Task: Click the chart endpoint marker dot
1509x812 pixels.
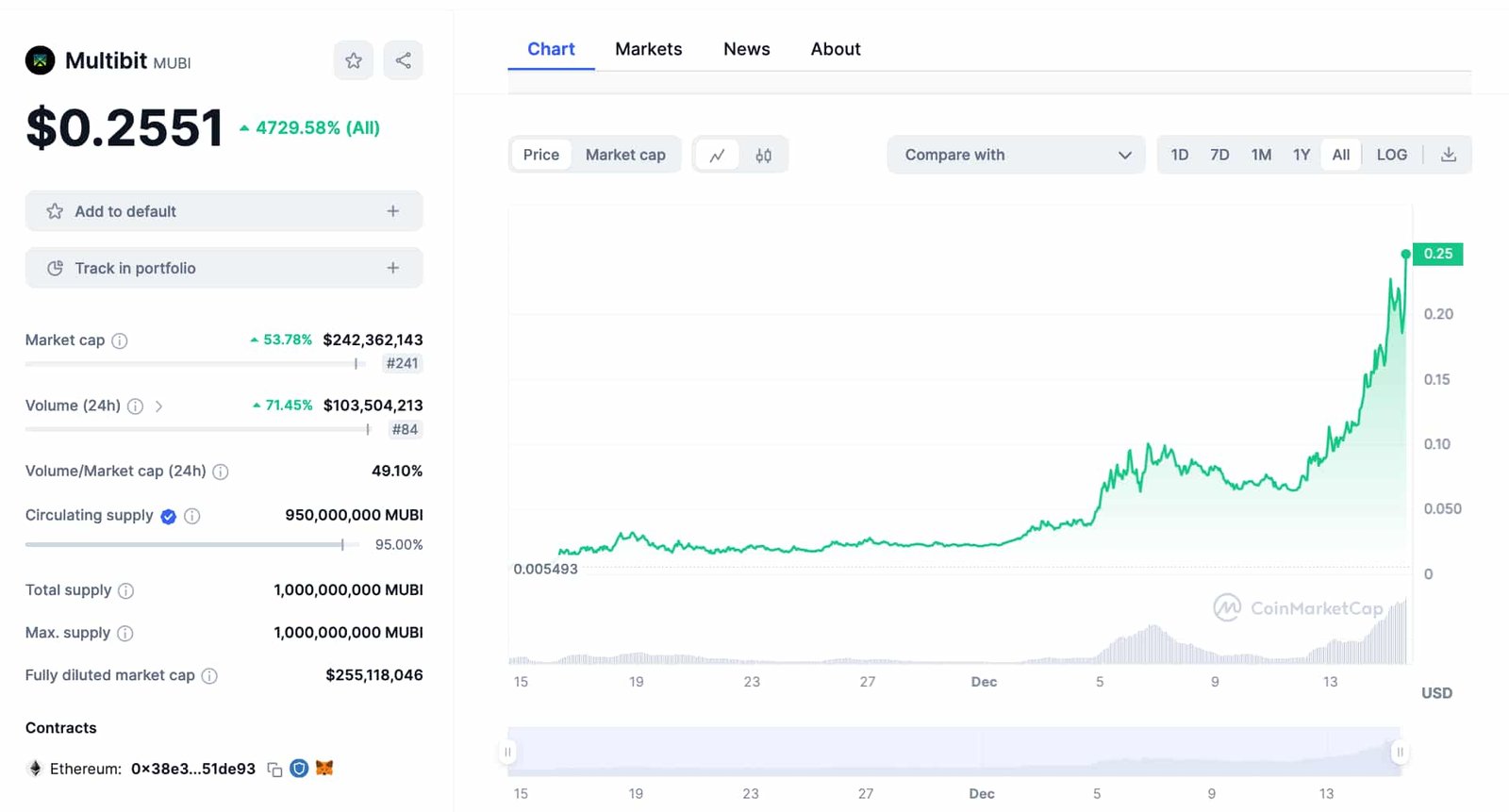Action: click(x=1406, y=254)
